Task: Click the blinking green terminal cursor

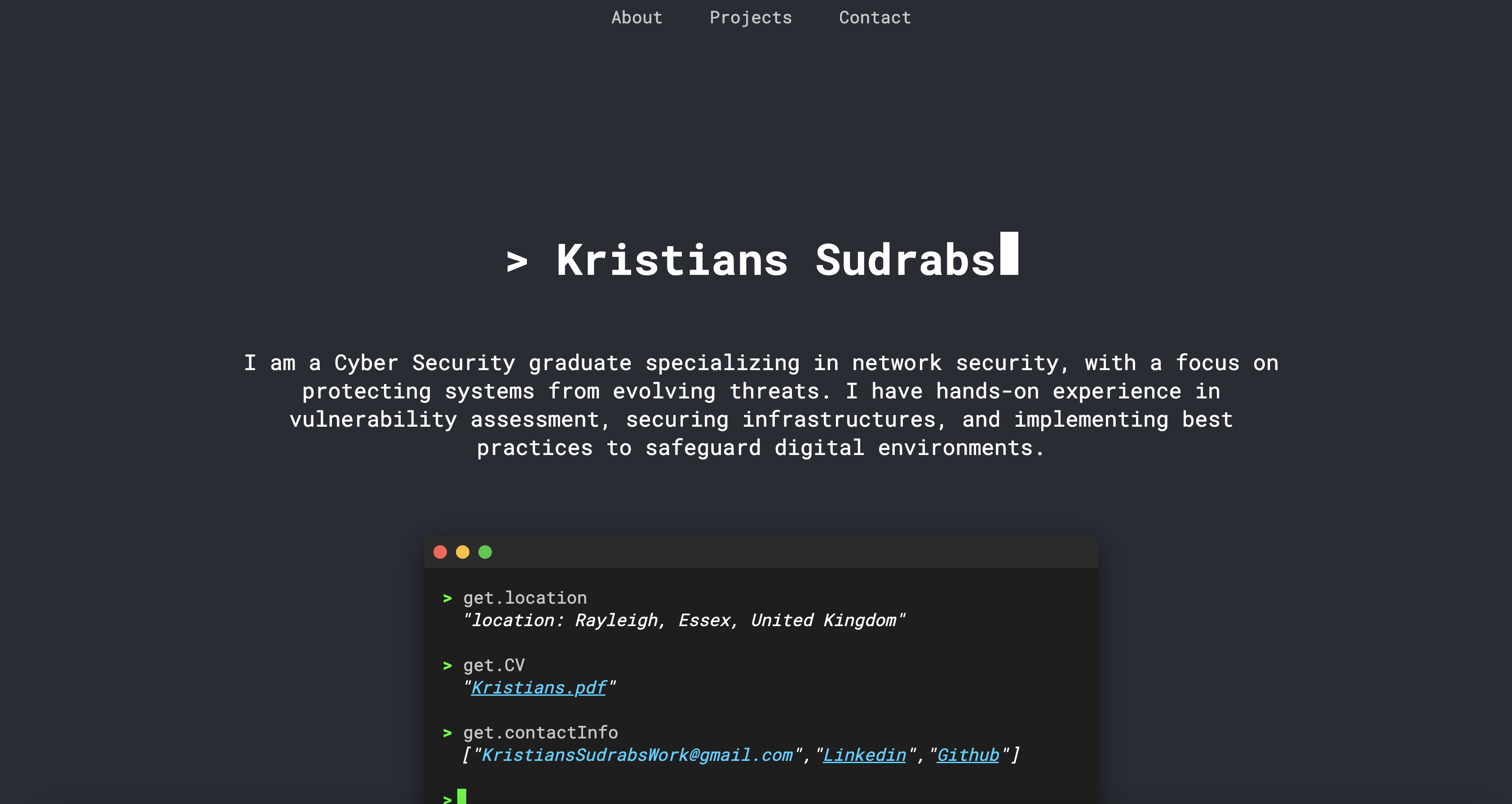Action: tap(461, 797)
